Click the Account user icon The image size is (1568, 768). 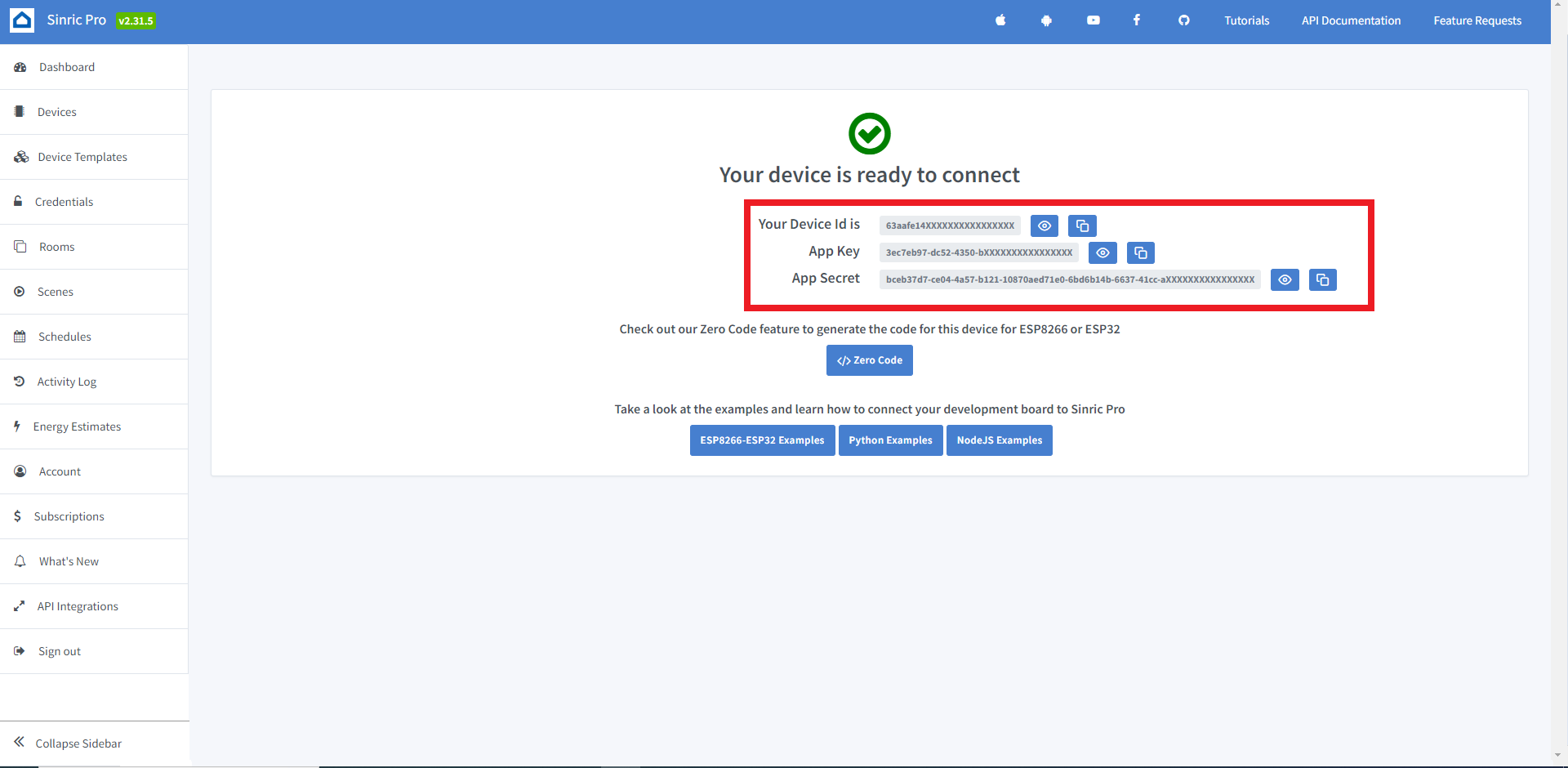pyautogui.click(x=20, y=471)
